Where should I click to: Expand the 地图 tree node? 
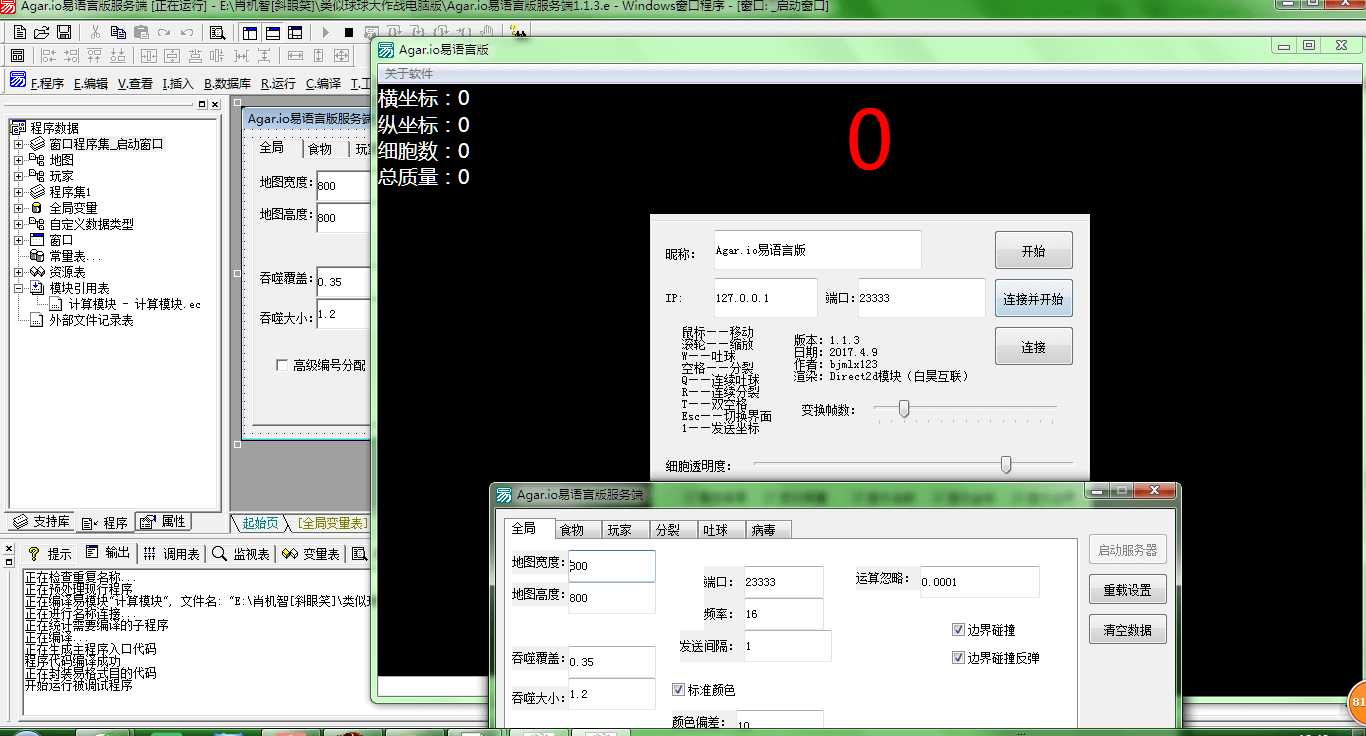pyautogui.click(x=18, y=160)
